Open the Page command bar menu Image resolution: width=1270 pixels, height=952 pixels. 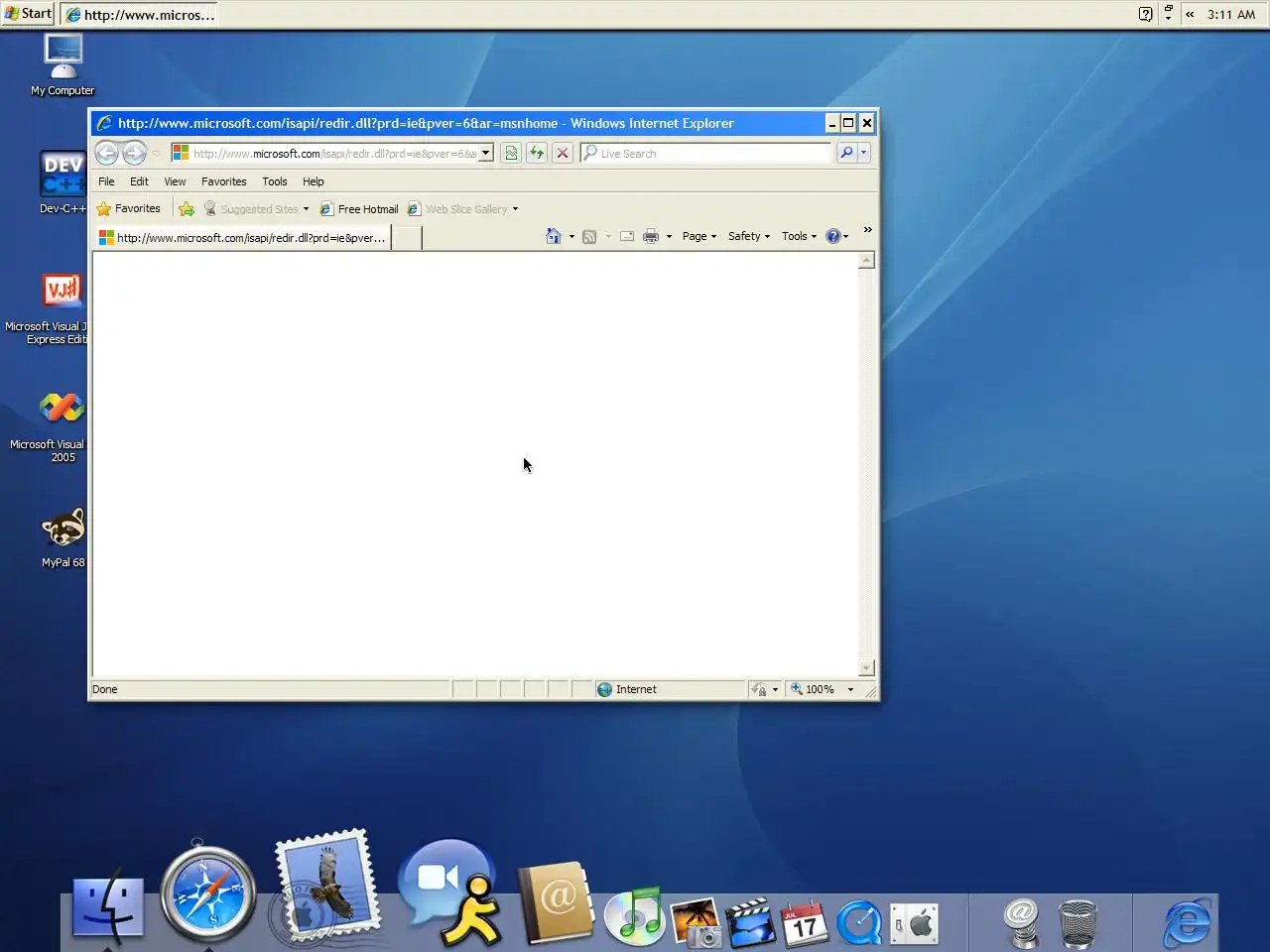tap(698, 236)
